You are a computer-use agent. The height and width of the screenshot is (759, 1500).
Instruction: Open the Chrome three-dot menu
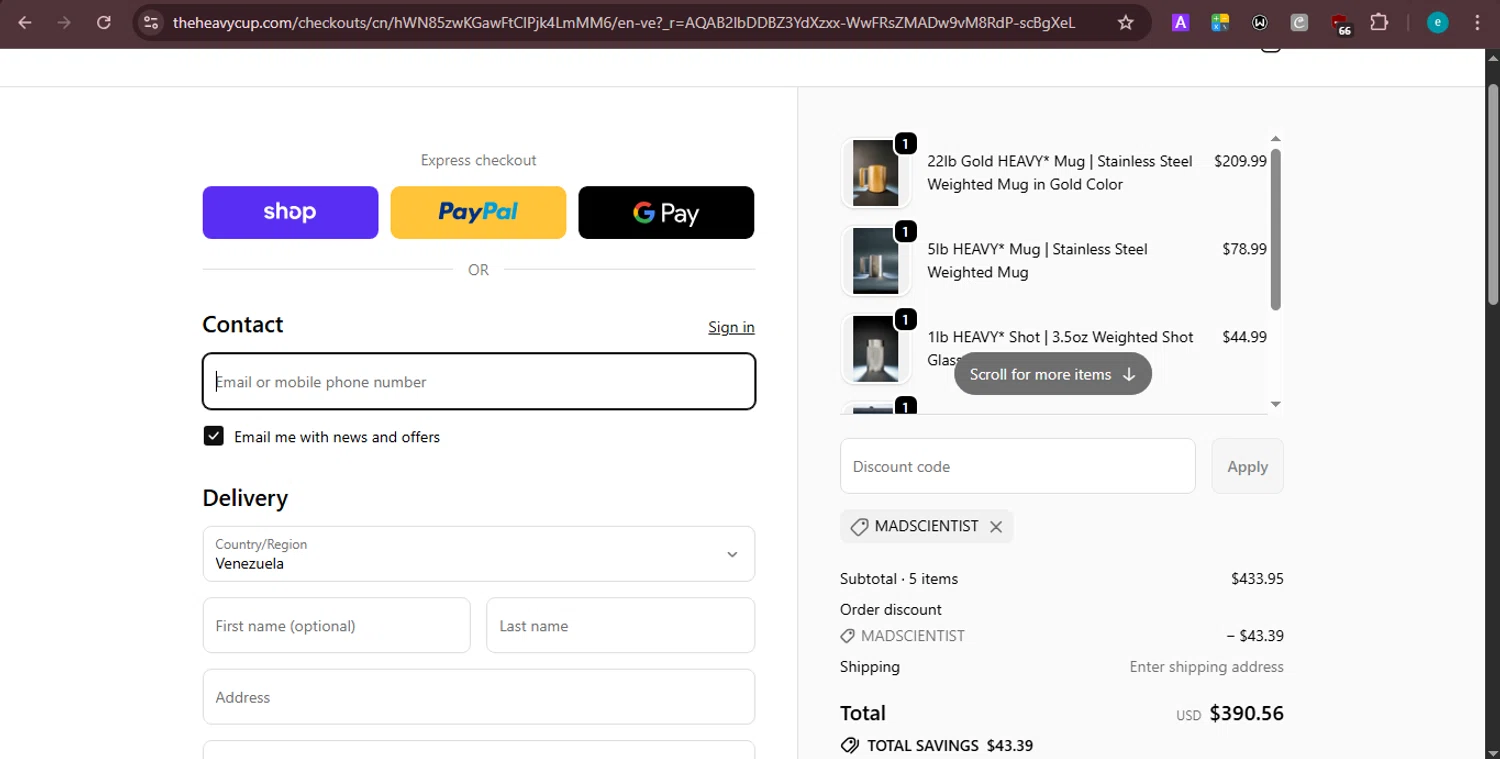1477,22
